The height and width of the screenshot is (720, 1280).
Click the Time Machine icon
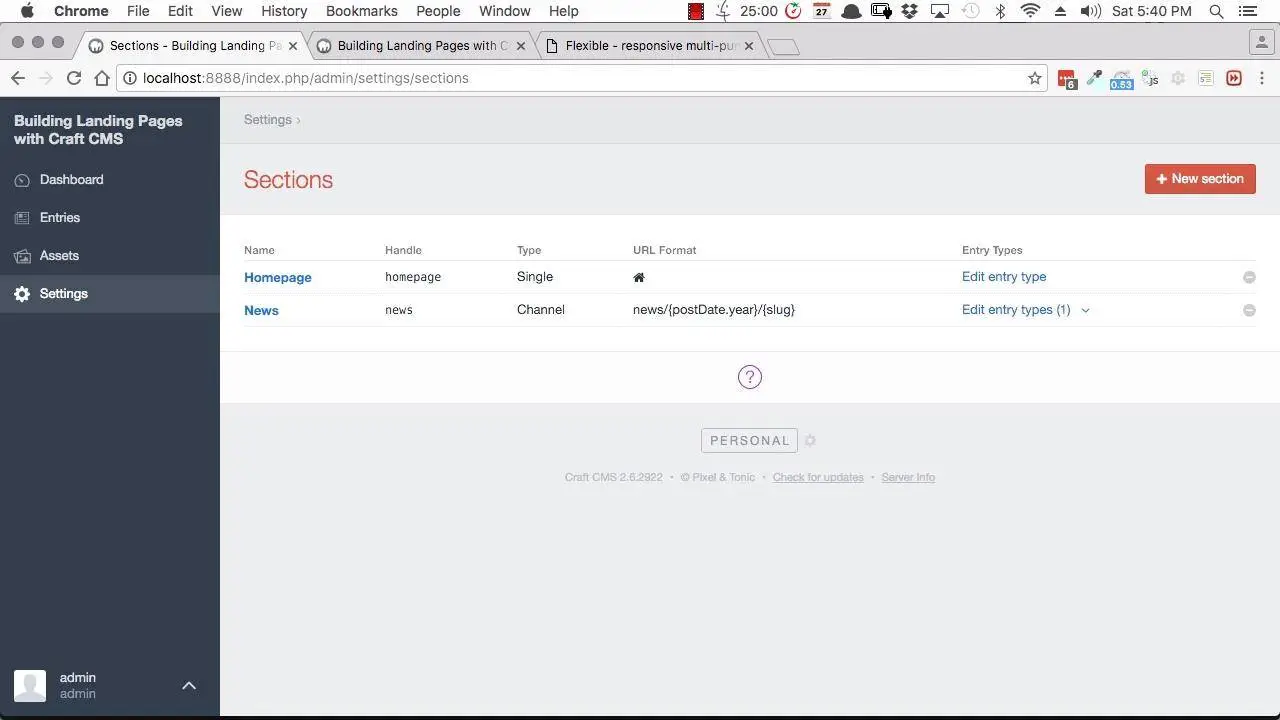tap(971, 11)
